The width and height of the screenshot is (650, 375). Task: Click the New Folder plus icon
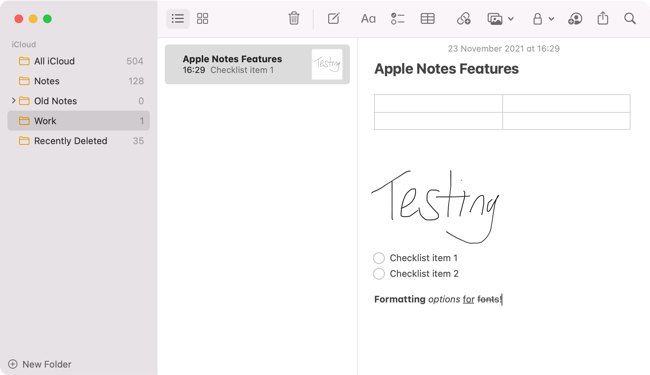click(13, 364)
